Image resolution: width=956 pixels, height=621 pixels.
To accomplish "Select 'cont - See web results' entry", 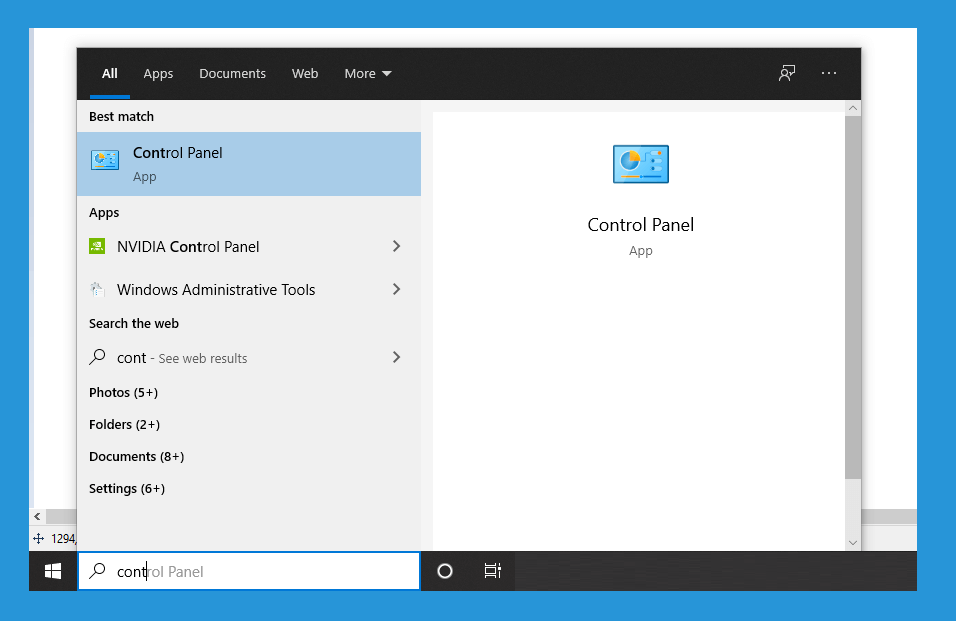I will pyautogui.click(x=249, y=358).
